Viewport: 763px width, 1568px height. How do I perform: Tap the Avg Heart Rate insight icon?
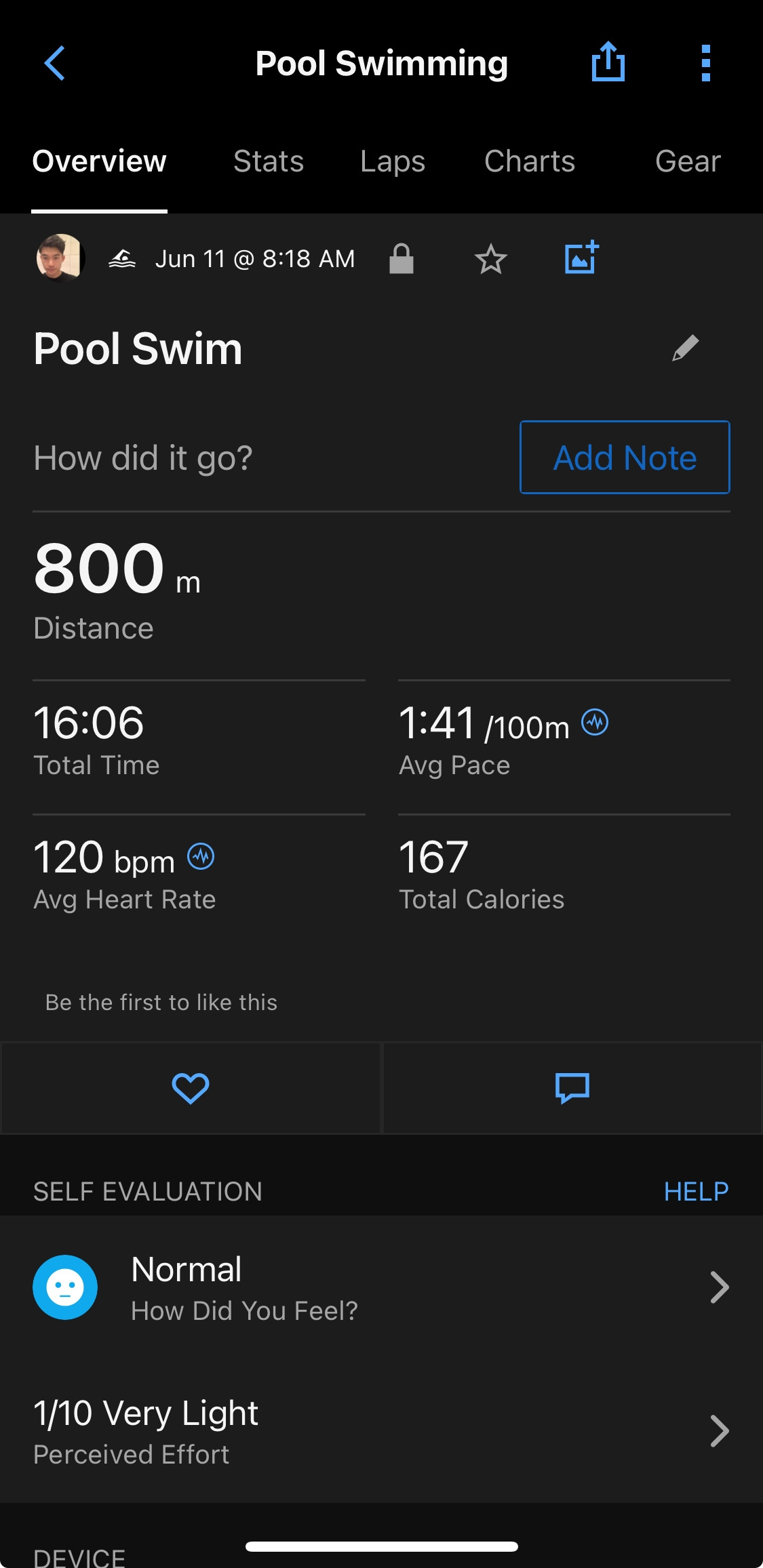tap(201, 856)
